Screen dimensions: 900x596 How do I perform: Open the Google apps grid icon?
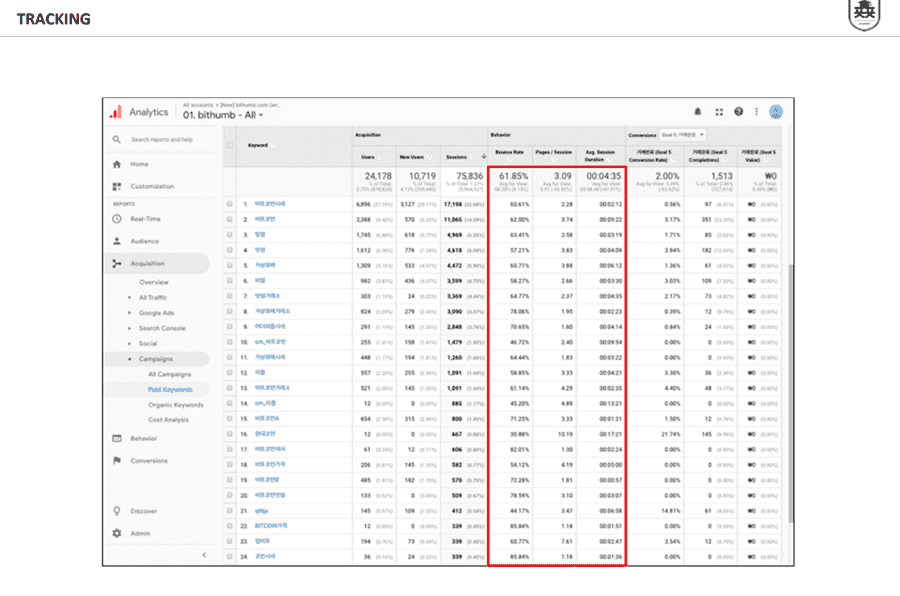click(719, 112)
